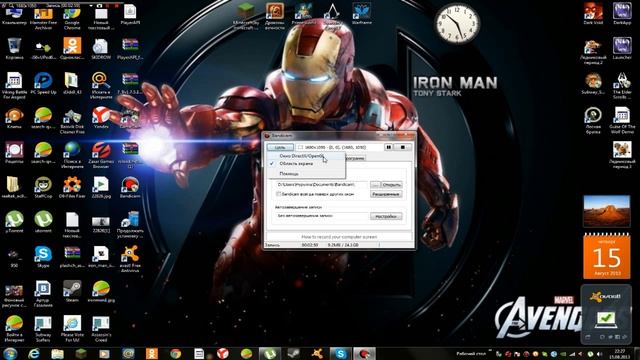640x360 pixels.
Task: Open Subway Surfers desktop shortcut
Action: pyautogui.click(x=43, y=329)
